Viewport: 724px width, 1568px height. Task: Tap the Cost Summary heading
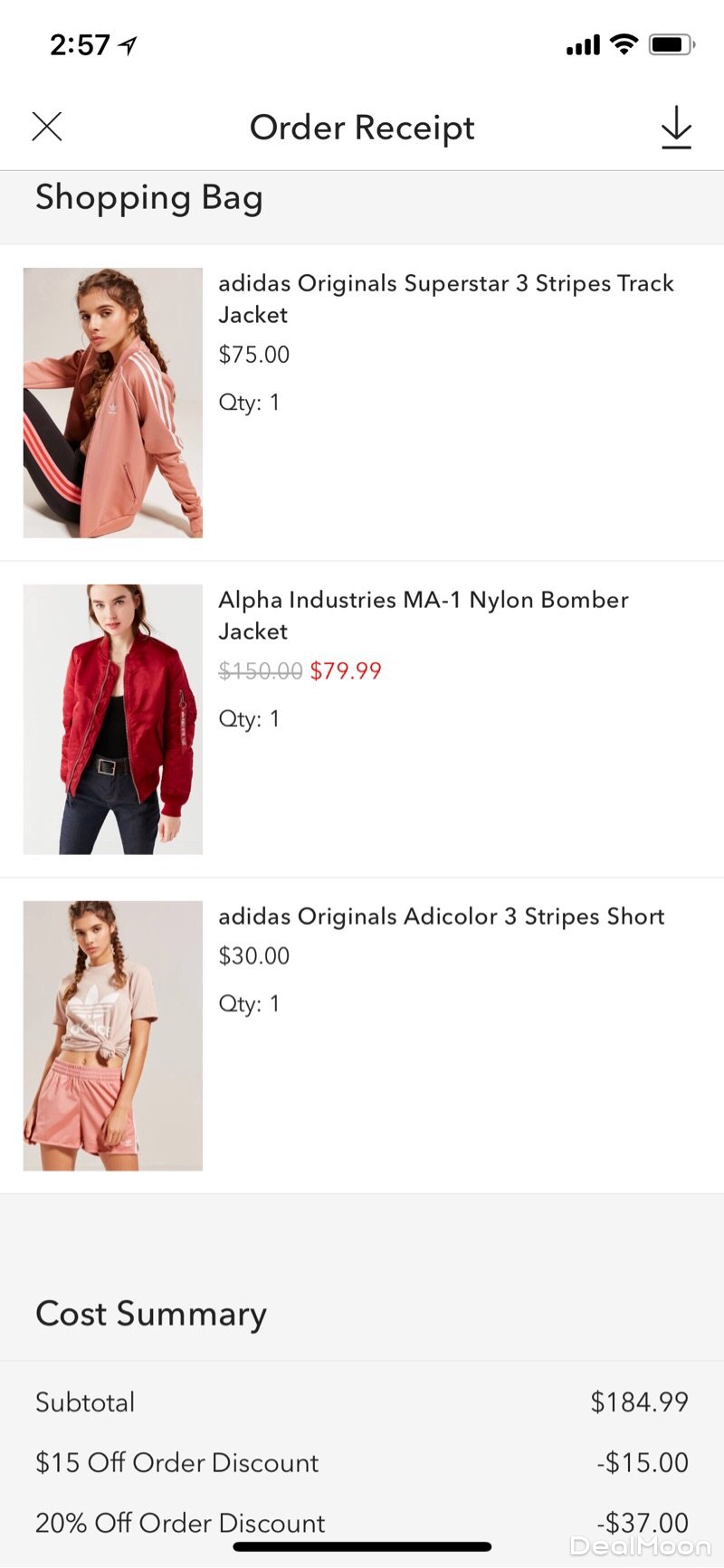coord(151,1314)
